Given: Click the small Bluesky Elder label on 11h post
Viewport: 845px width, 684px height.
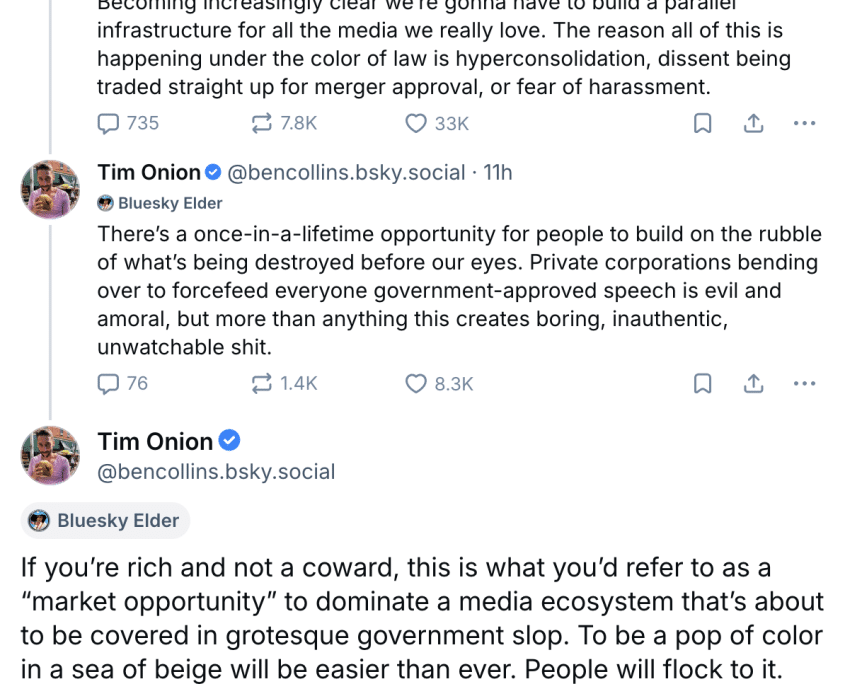Looking at the screenshot, I should 160,203.
